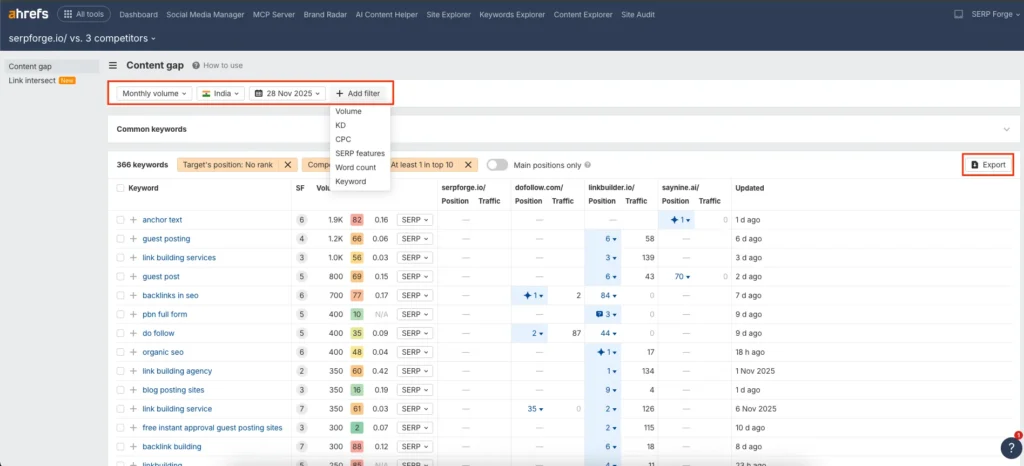Expand the Common keywords section

(1006, 129)
